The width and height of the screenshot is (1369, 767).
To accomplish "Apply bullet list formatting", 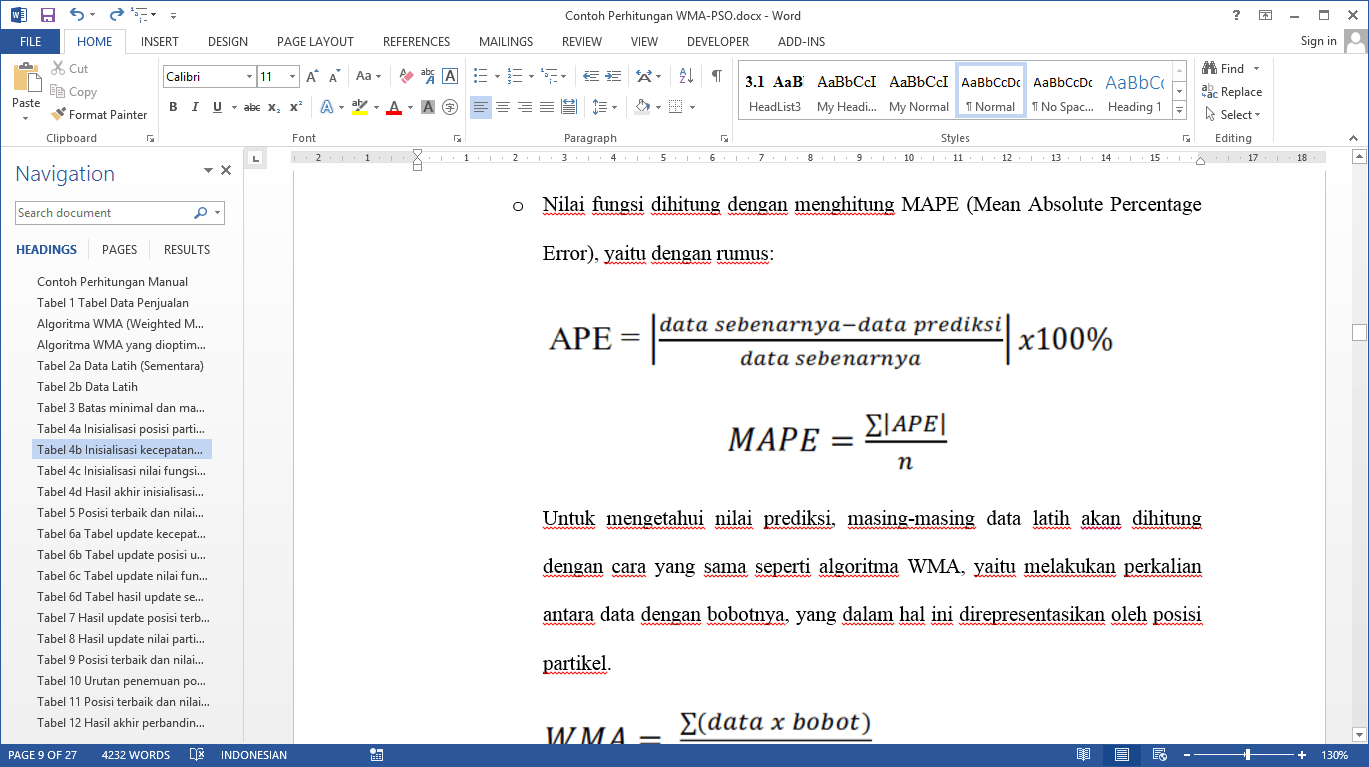I will pos(480,76).
